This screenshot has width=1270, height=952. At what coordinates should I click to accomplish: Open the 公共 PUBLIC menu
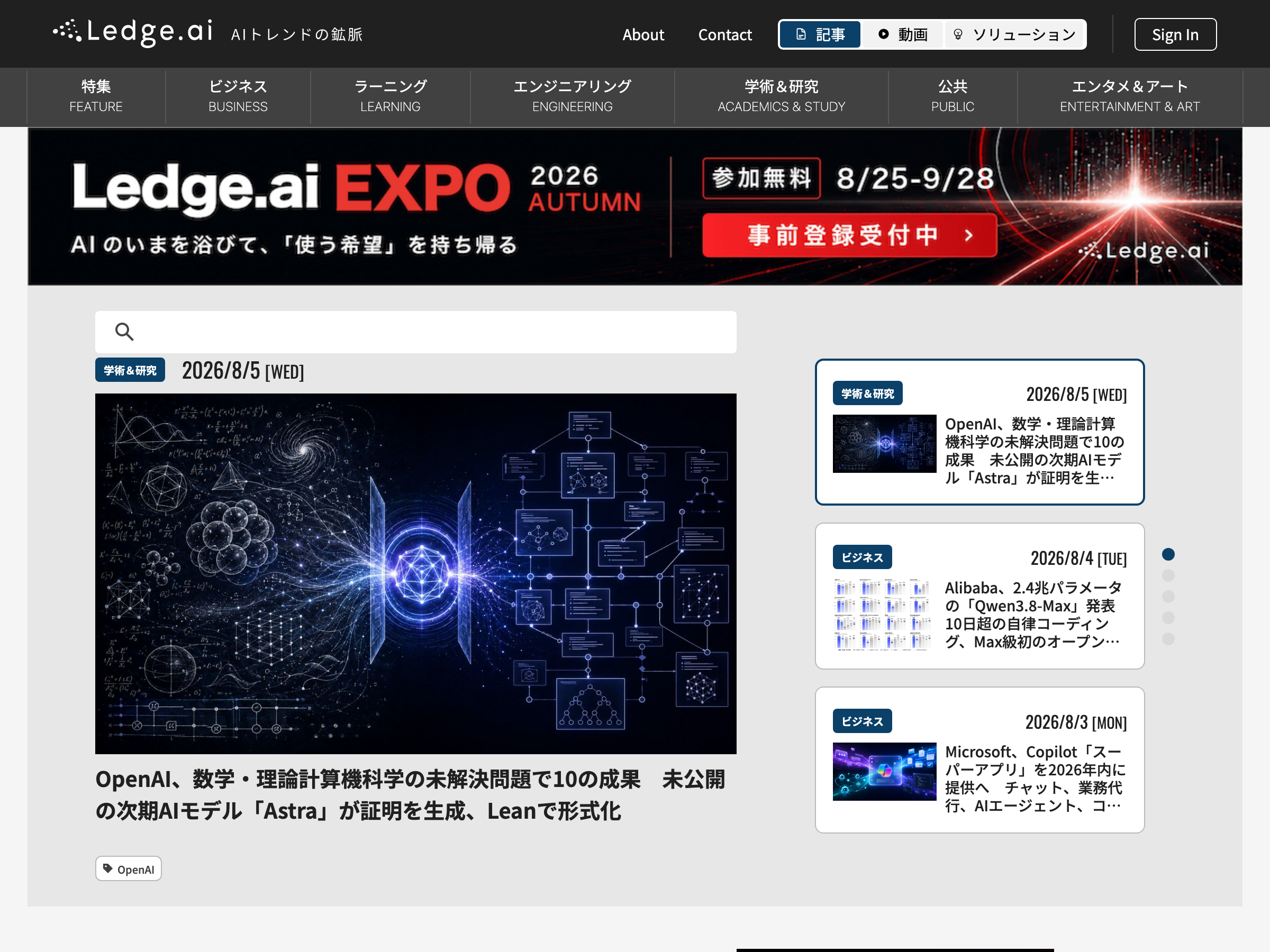(952, 96)
